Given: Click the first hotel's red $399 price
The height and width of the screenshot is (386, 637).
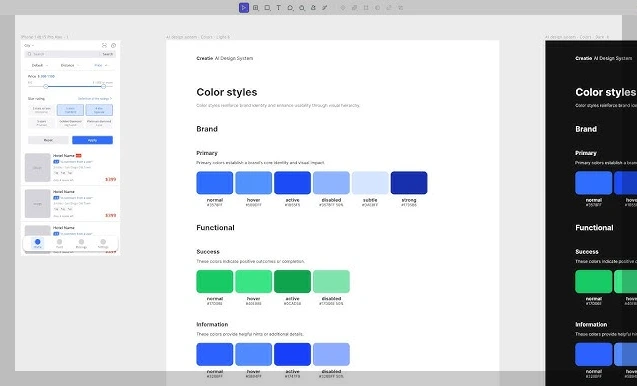Looking at the screenshot, I should pos(110,179).
